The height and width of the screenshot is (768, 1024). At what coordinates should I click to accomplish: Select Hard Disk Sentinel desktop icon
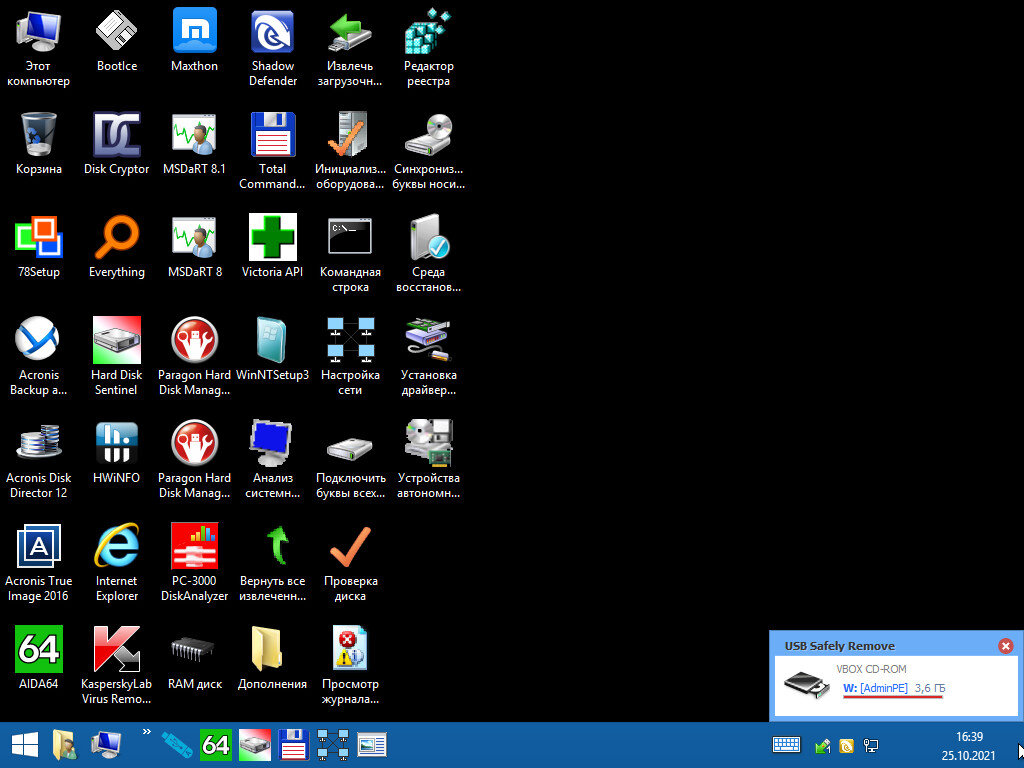click(117, 357)
